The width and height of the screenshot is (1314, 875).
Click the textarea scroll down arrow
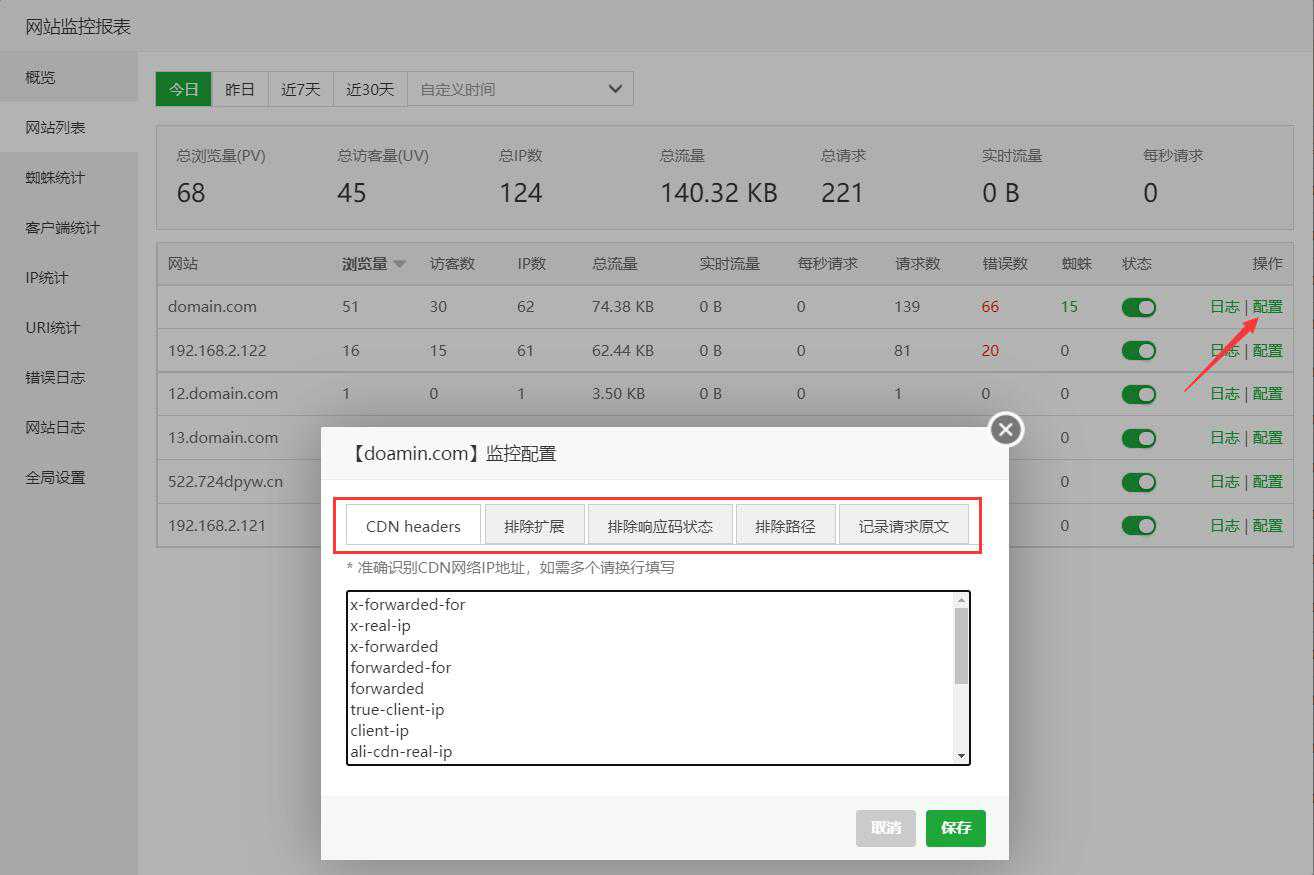coord(961,757)
